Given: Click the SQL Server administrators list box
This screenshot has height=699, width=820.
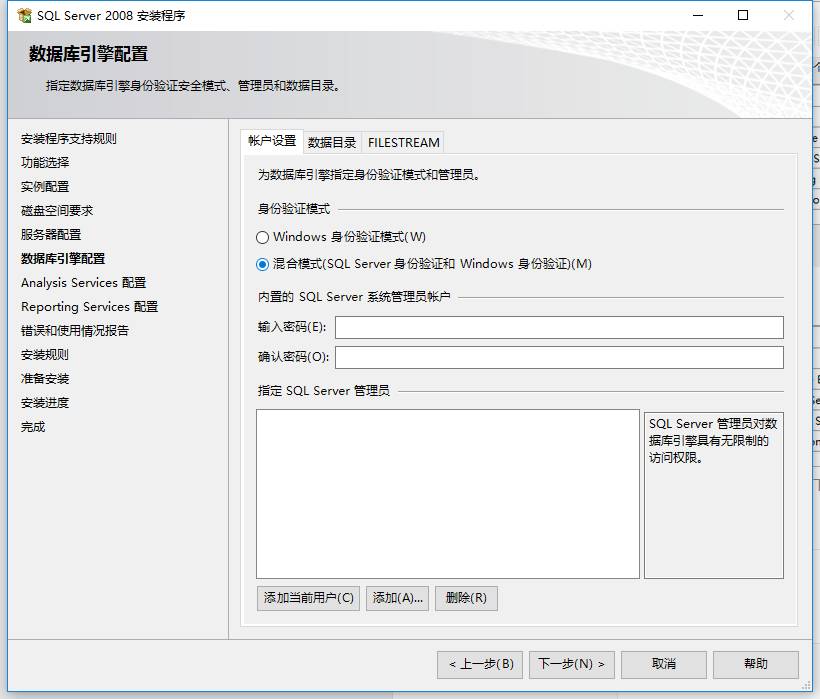Looking at the screenshot, I should (x=447, y=493).
